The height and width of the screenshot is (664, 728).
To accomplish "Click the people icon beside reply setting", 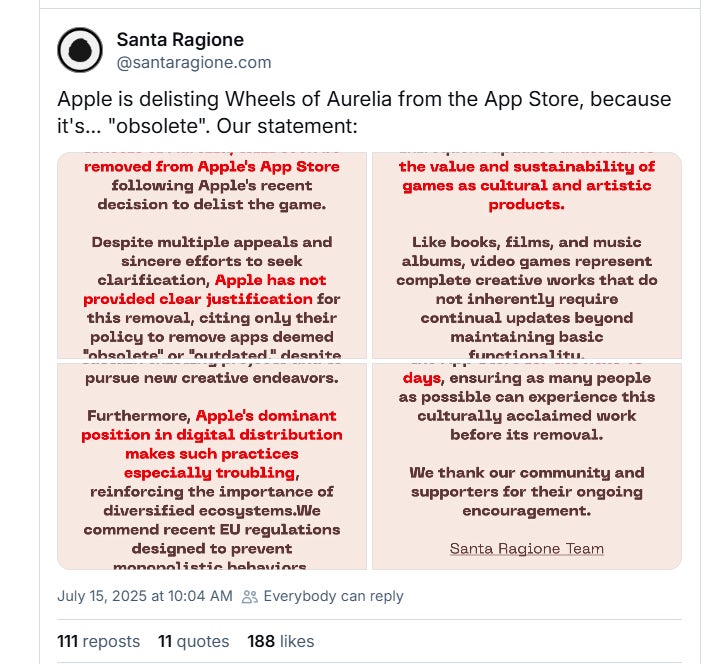I will [250, 596].
